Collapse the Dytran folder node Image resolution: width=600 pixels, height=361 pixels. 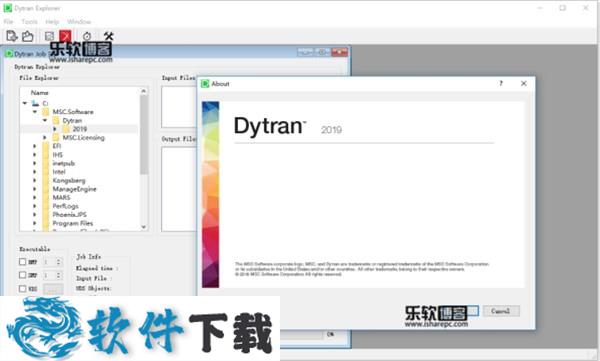[45, 121]
